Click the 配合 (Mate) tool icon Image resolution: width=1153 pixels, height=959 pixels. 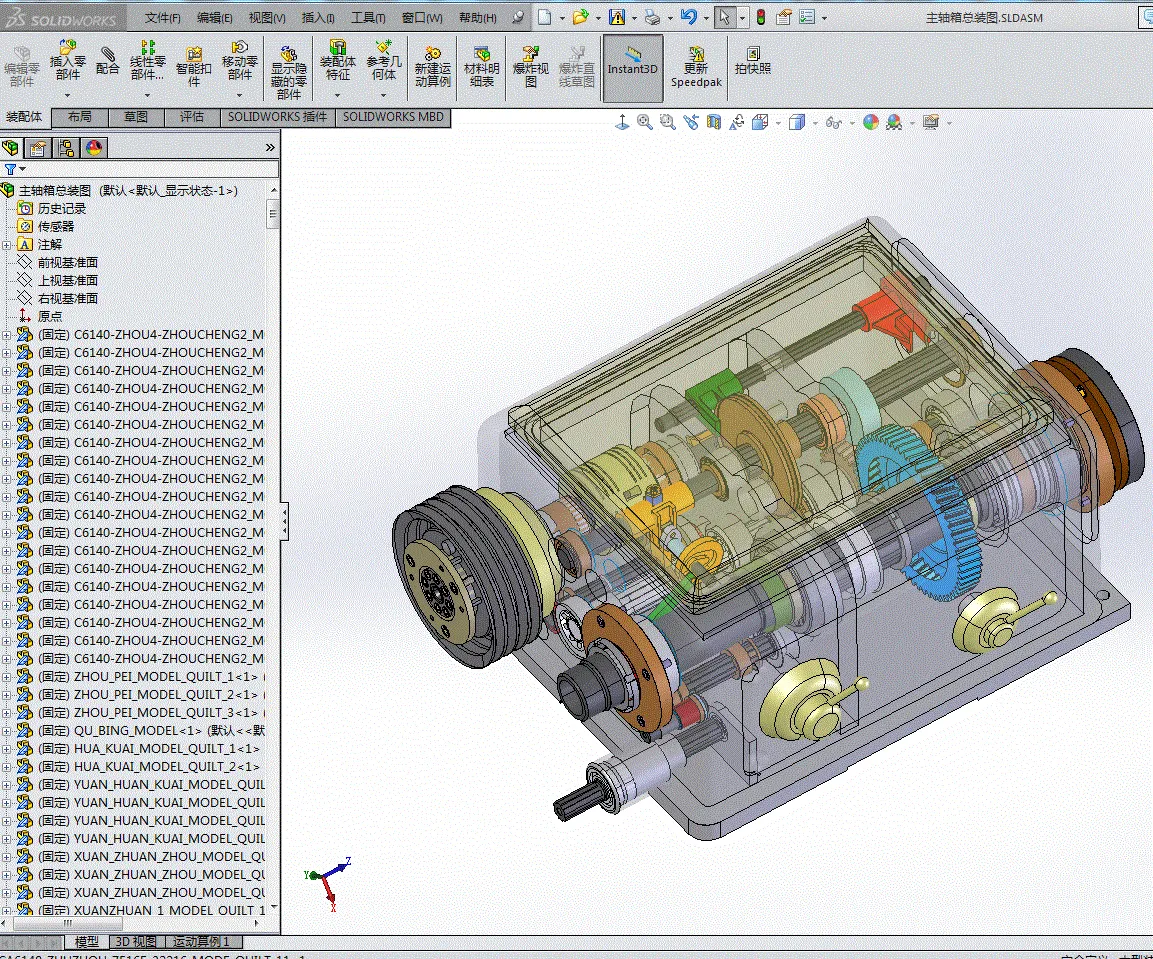(x=107, y=60)
